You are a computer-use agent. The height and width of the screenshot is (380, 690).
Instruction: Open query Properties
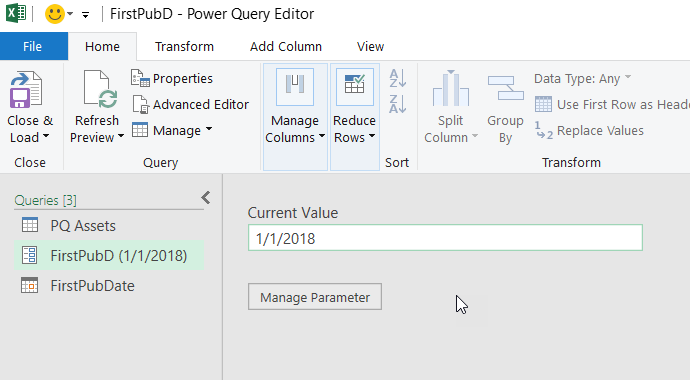(172, 78)
